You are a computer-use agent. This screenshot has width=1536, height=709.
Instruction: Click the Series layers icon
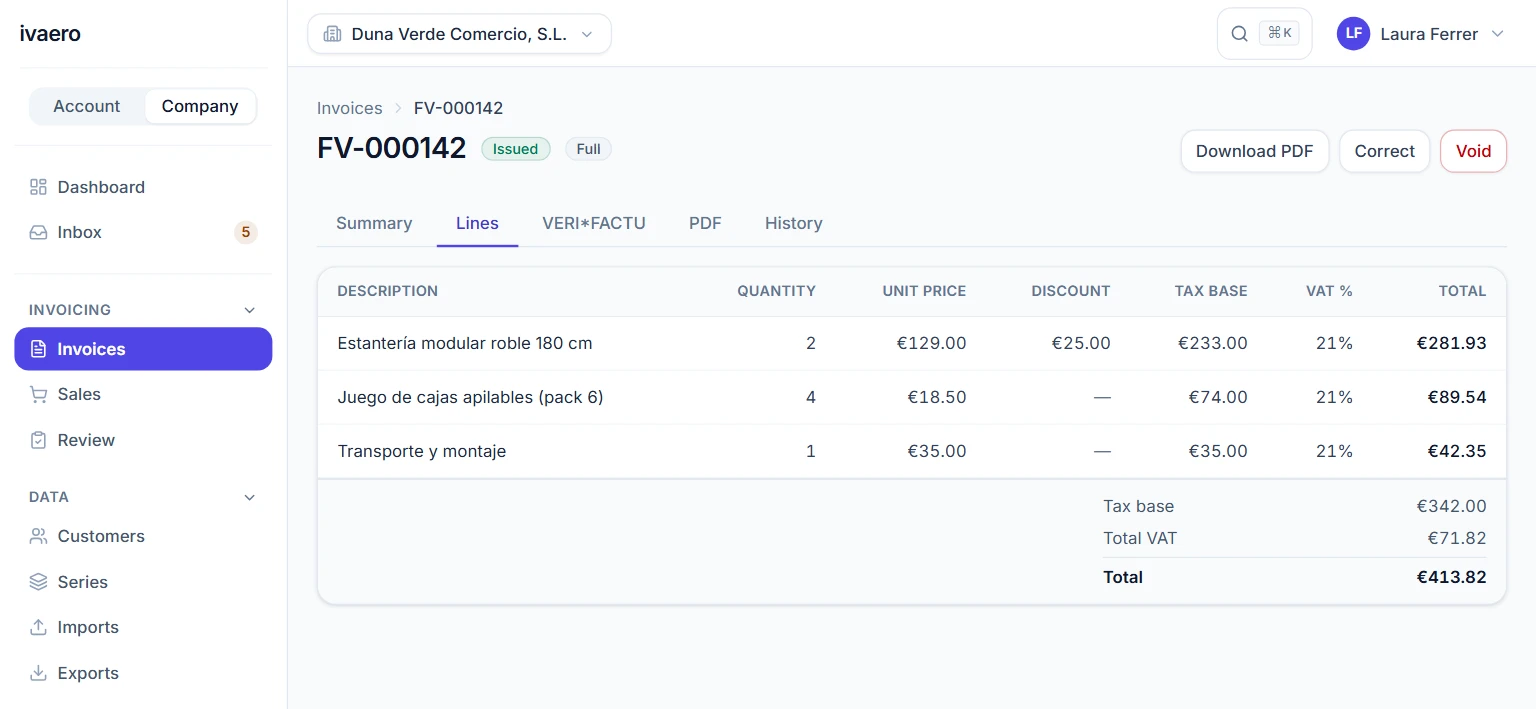[38, 582]
